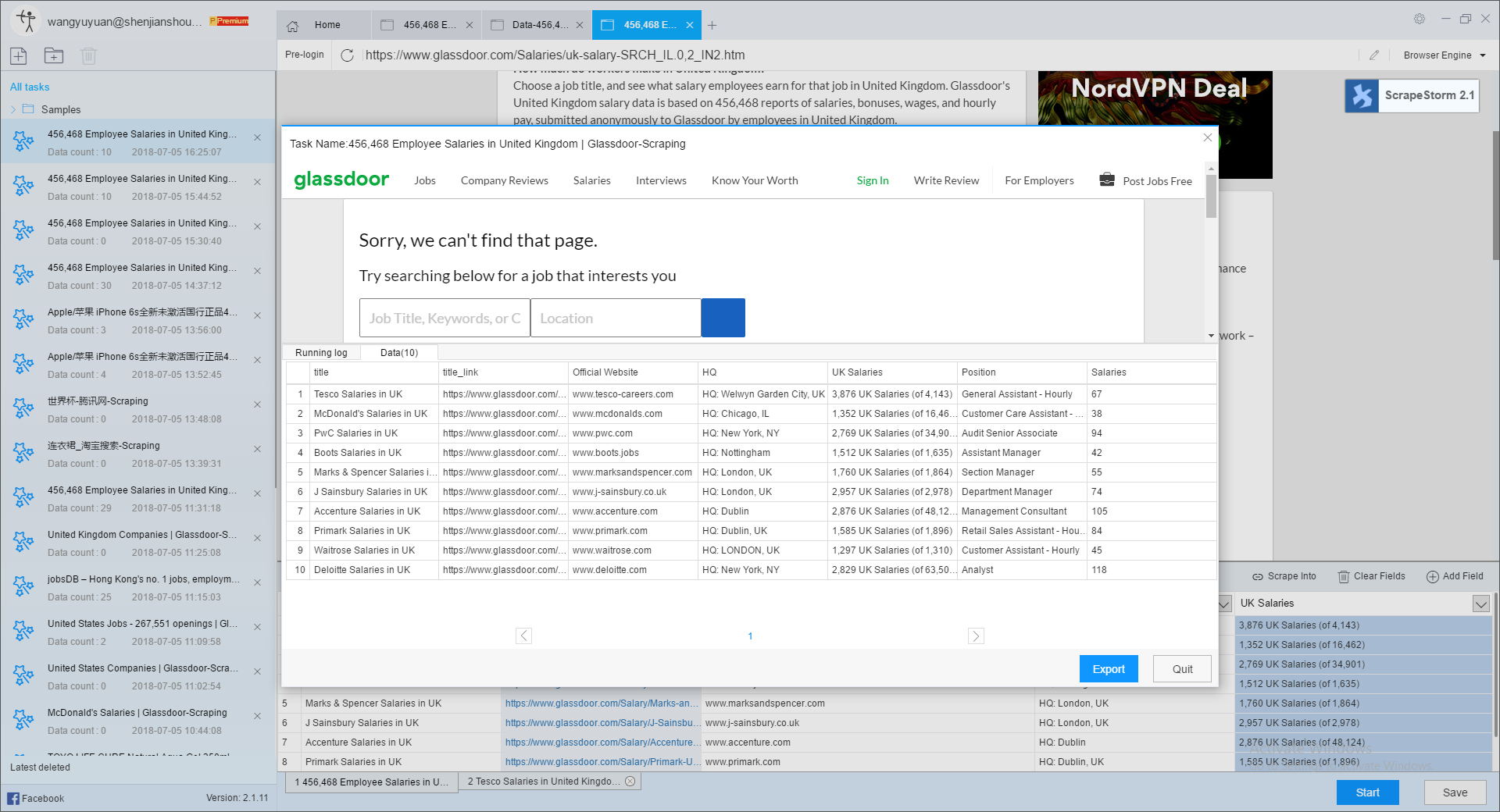Select bottom tab 1 456,468 Employee Salaries
This screenshot has height=812, width=1500.
[x=372, y=782]
